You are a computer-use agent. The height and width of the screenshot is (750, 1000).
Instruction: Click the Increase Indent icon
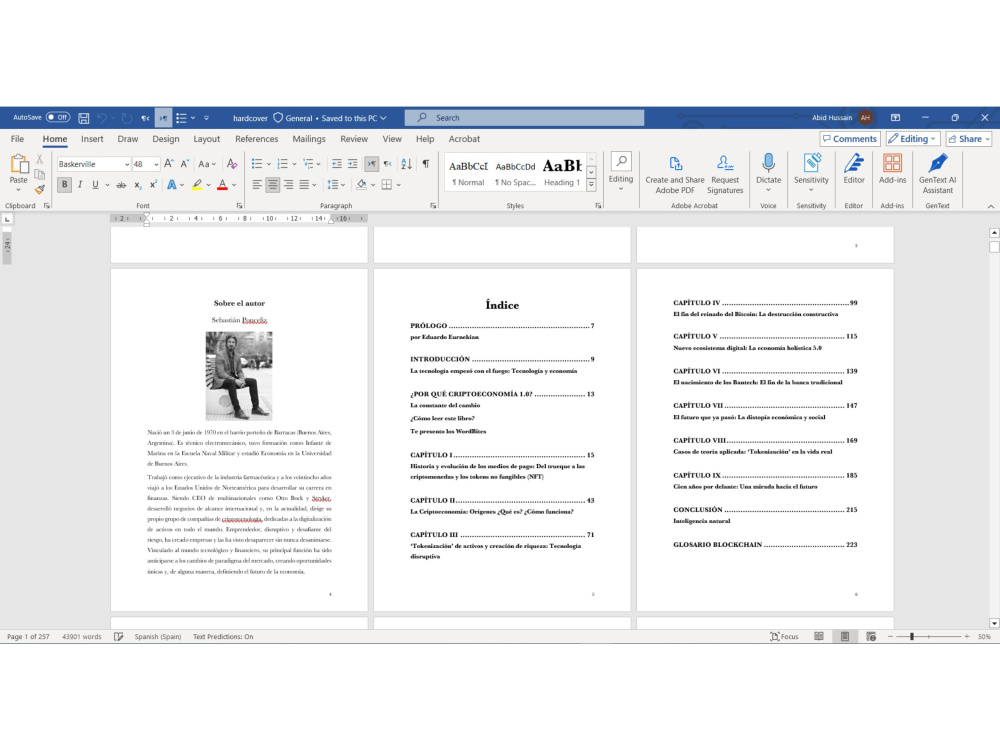353,164
